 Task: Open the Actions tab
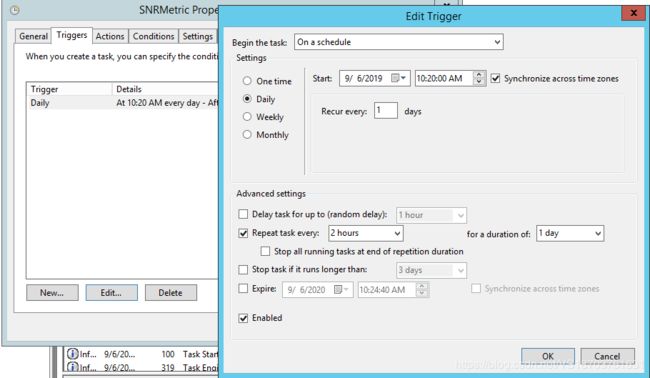(110, 36)
